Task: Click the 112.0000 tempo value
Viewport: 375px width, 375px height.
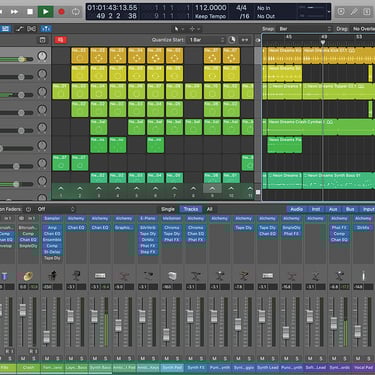Action: [x=210, y=8]
